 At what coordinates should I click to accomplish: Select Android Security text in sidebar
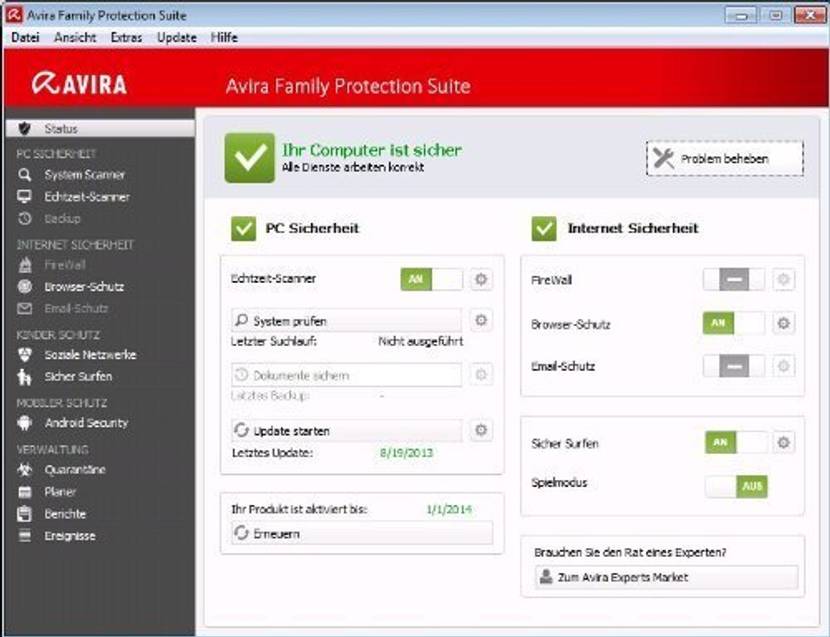click(87, 423)
